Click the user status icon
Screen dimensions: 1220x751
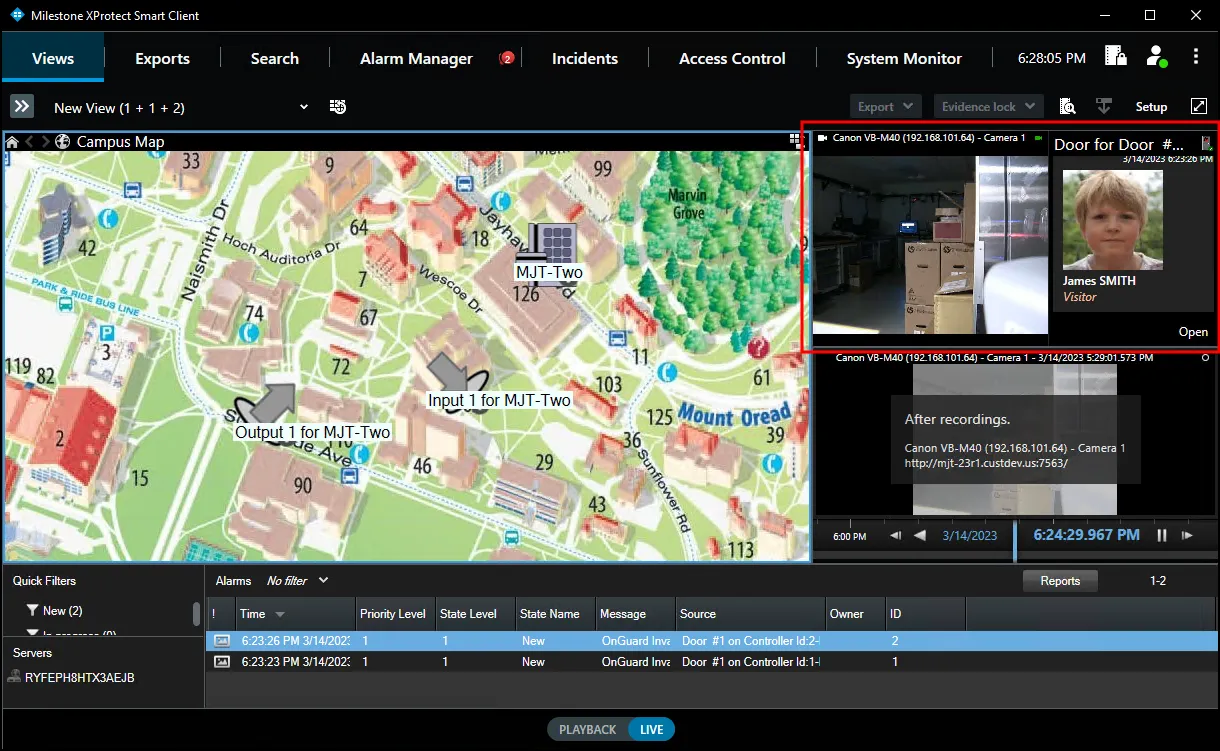[1156, 57]
